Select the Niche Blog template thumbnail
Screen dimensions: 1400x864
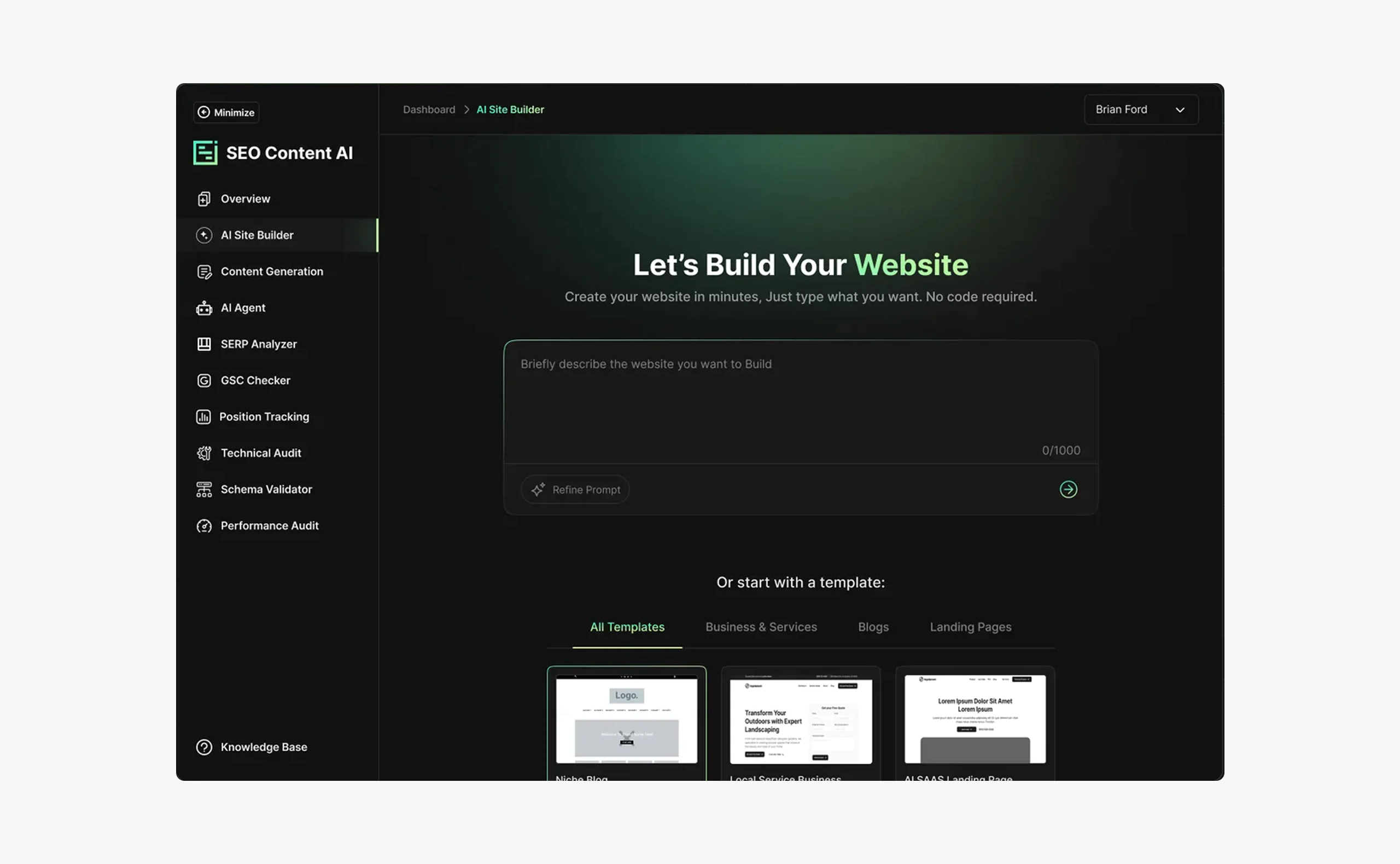point(626,721)
